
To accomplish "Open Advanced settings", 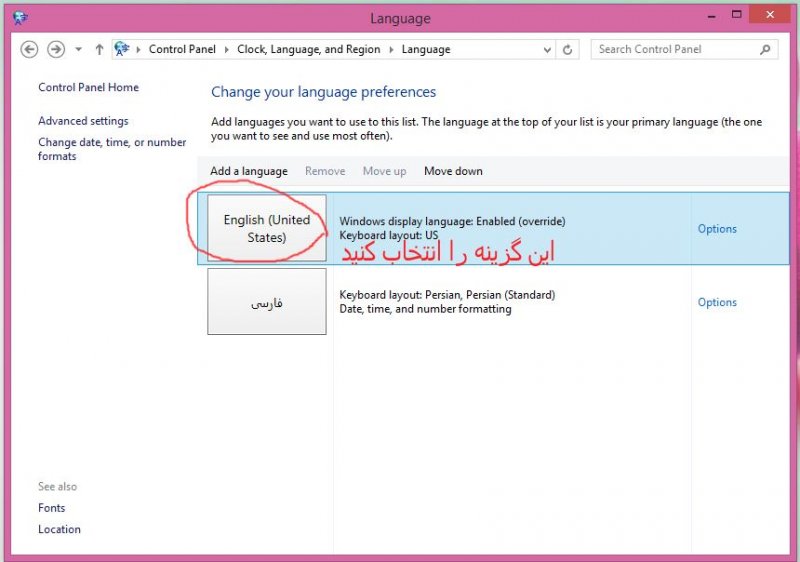I will pos(83,121).
